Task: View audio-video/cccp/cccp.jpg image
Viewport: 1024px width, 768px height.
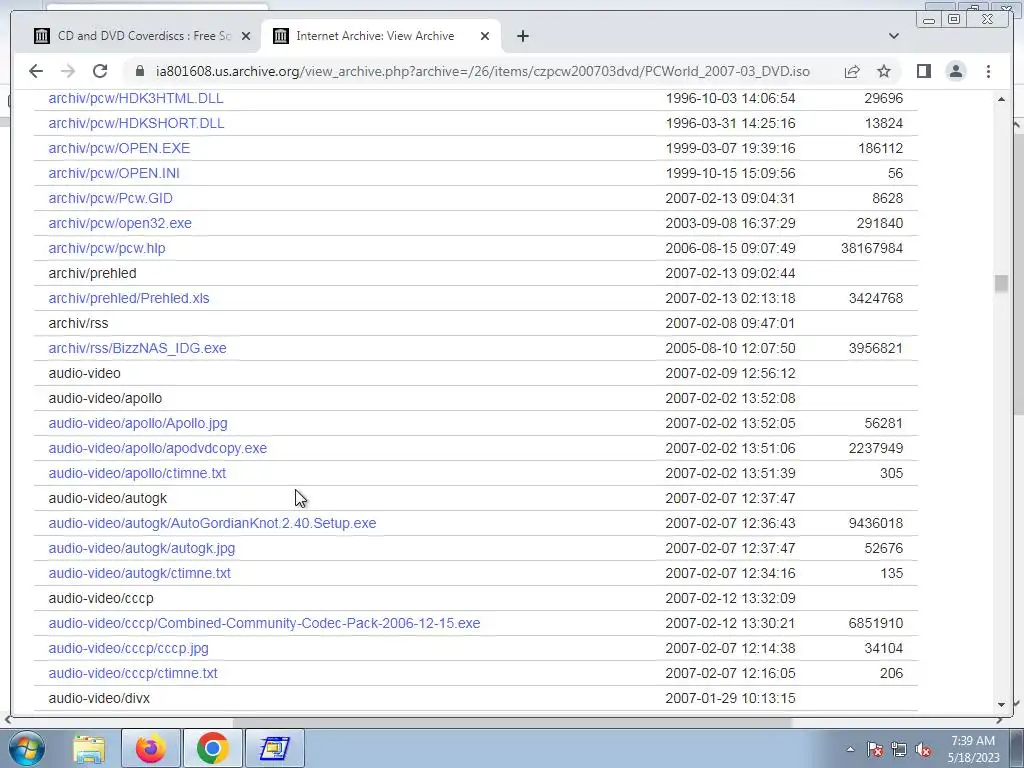Action: click(129, 648)
